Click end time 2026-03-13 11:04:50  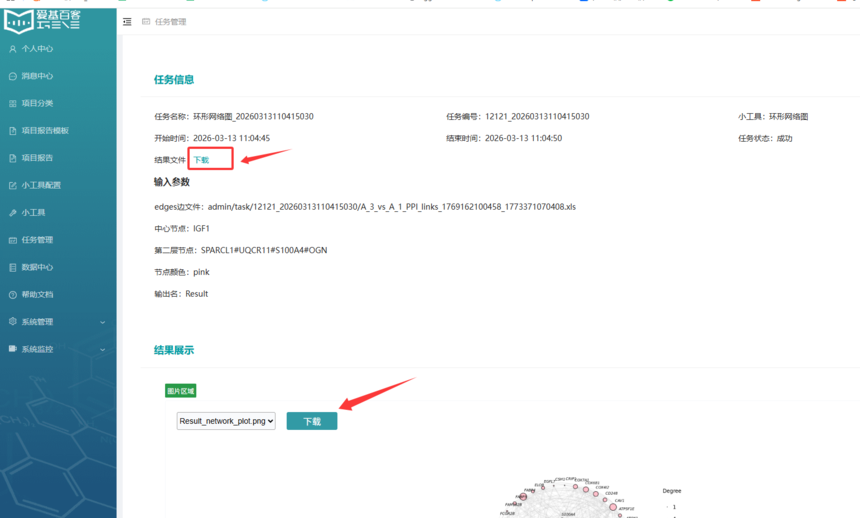(x=523, y=138)
